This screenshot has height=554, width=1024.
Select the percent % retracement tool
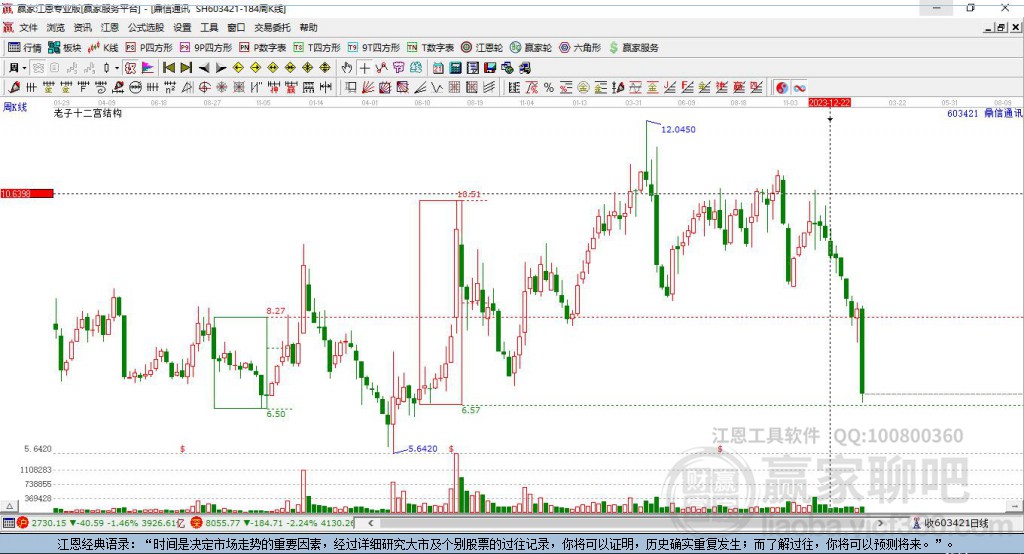[x=549, y=88]
